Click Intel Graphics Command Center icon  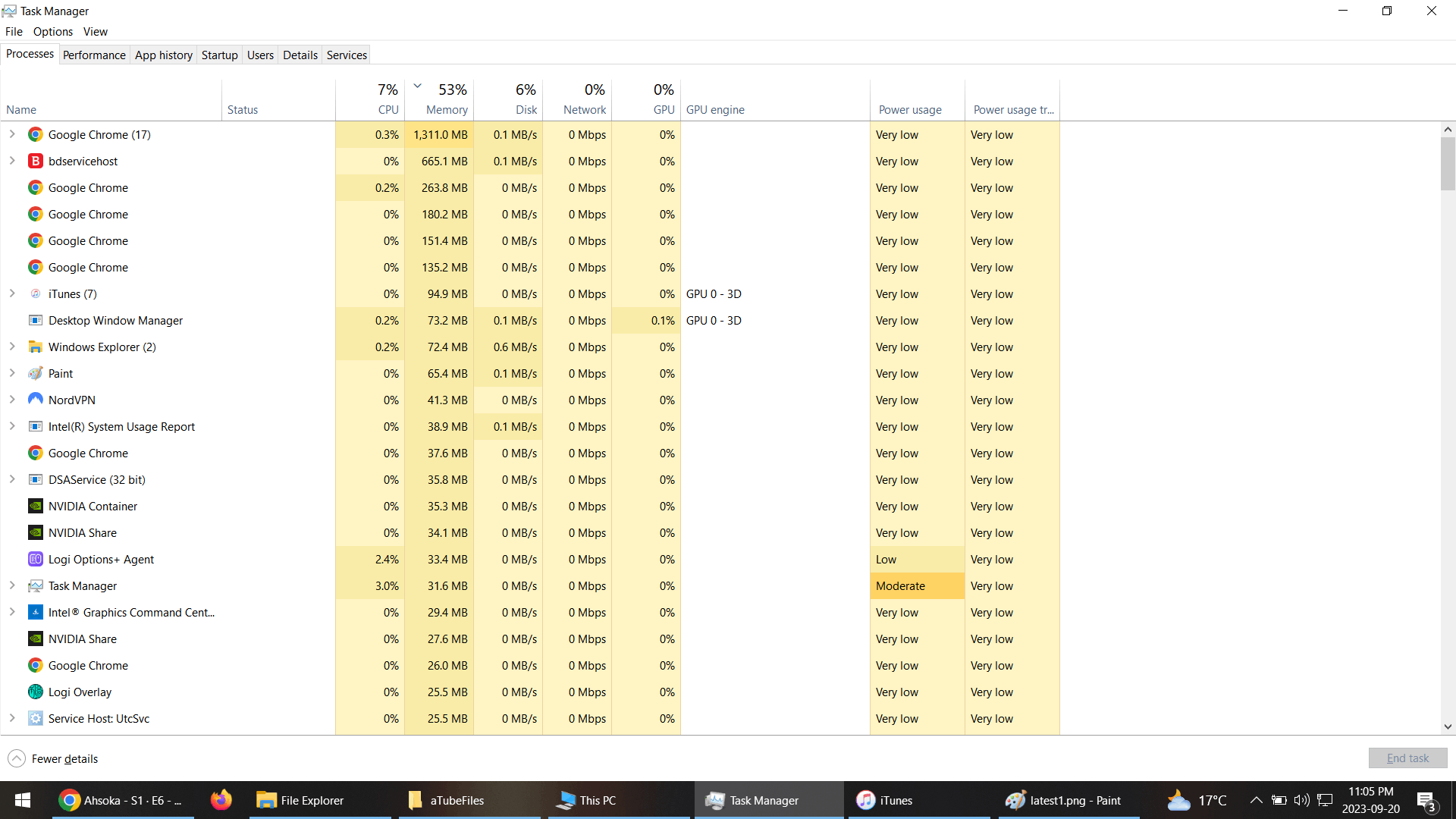coord(35,612)
